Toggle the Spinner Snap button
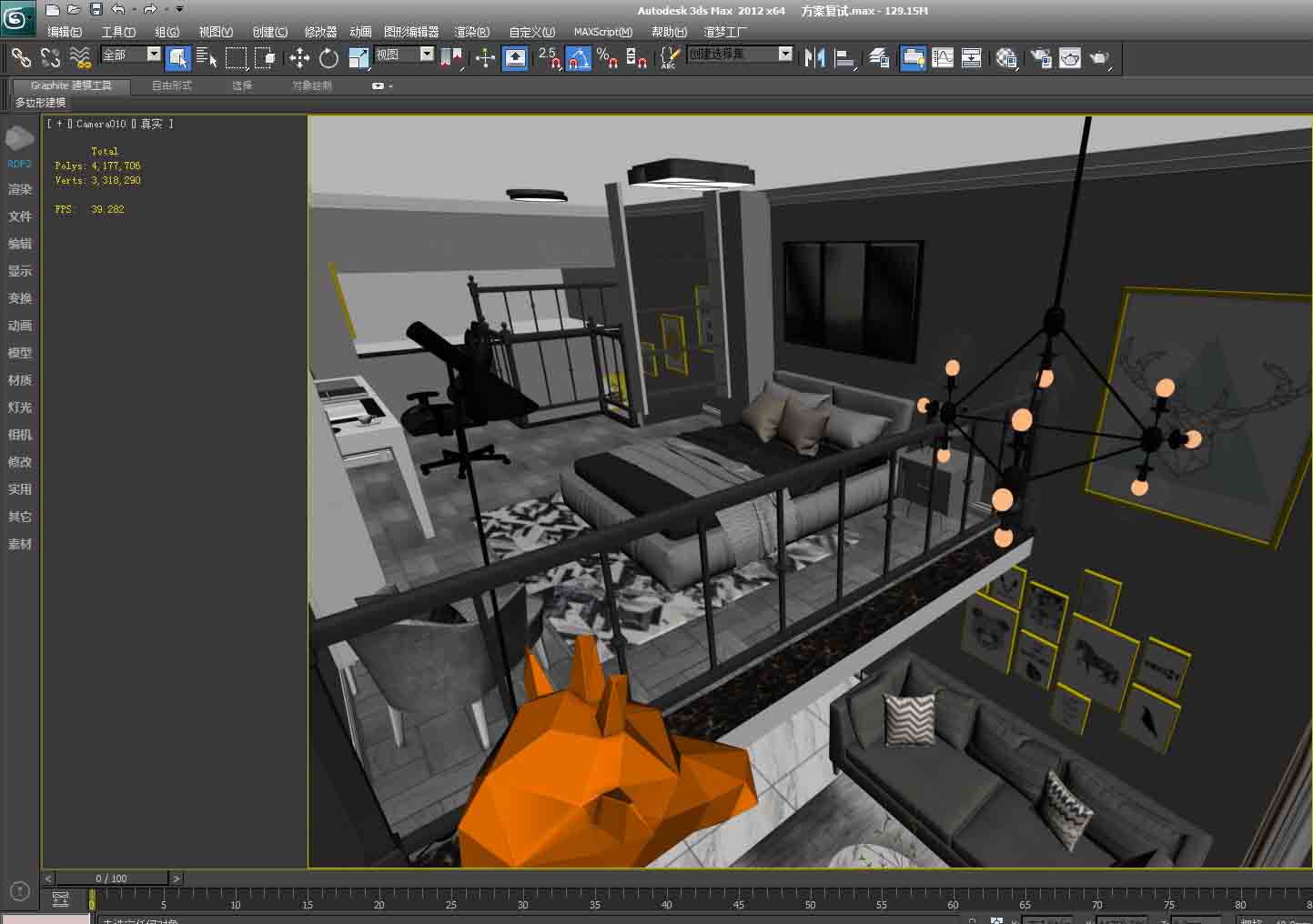 click(x=637, y=58)
